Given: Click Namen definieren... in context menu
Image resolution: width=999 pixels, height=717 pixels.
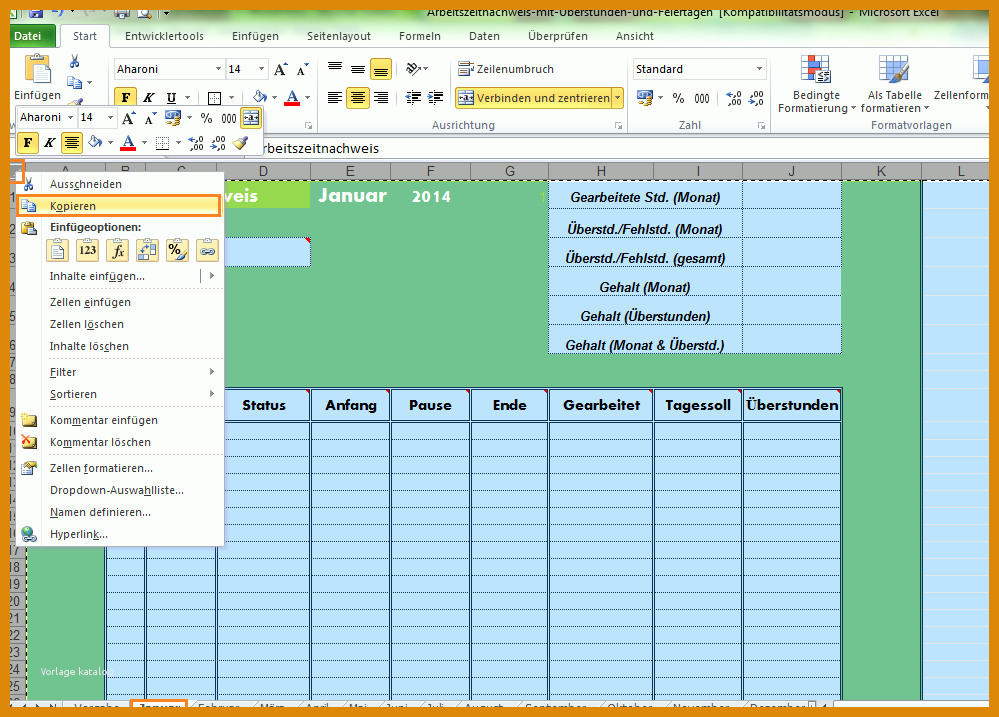Looking at the screenshot, I should pyautogui.click(x=119, y=512).
